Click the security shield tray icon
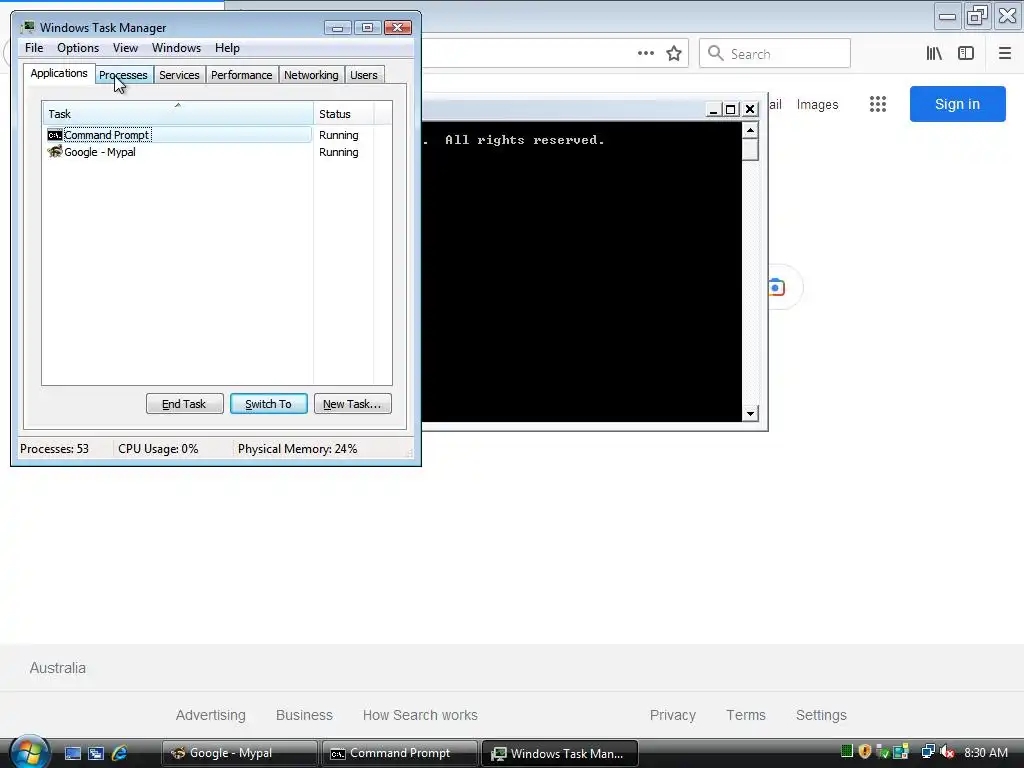The height and width of the screenshot is (768, 1024). (x=865, y=752)
